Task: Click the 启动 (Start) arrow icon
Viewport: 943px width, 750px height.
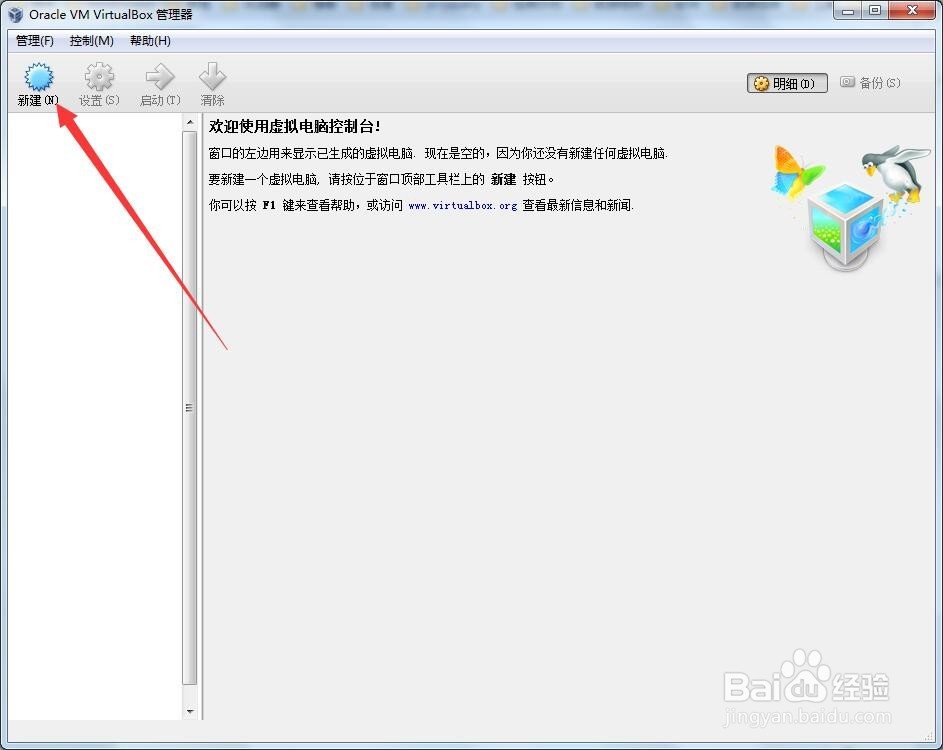Action: point(160,77)
